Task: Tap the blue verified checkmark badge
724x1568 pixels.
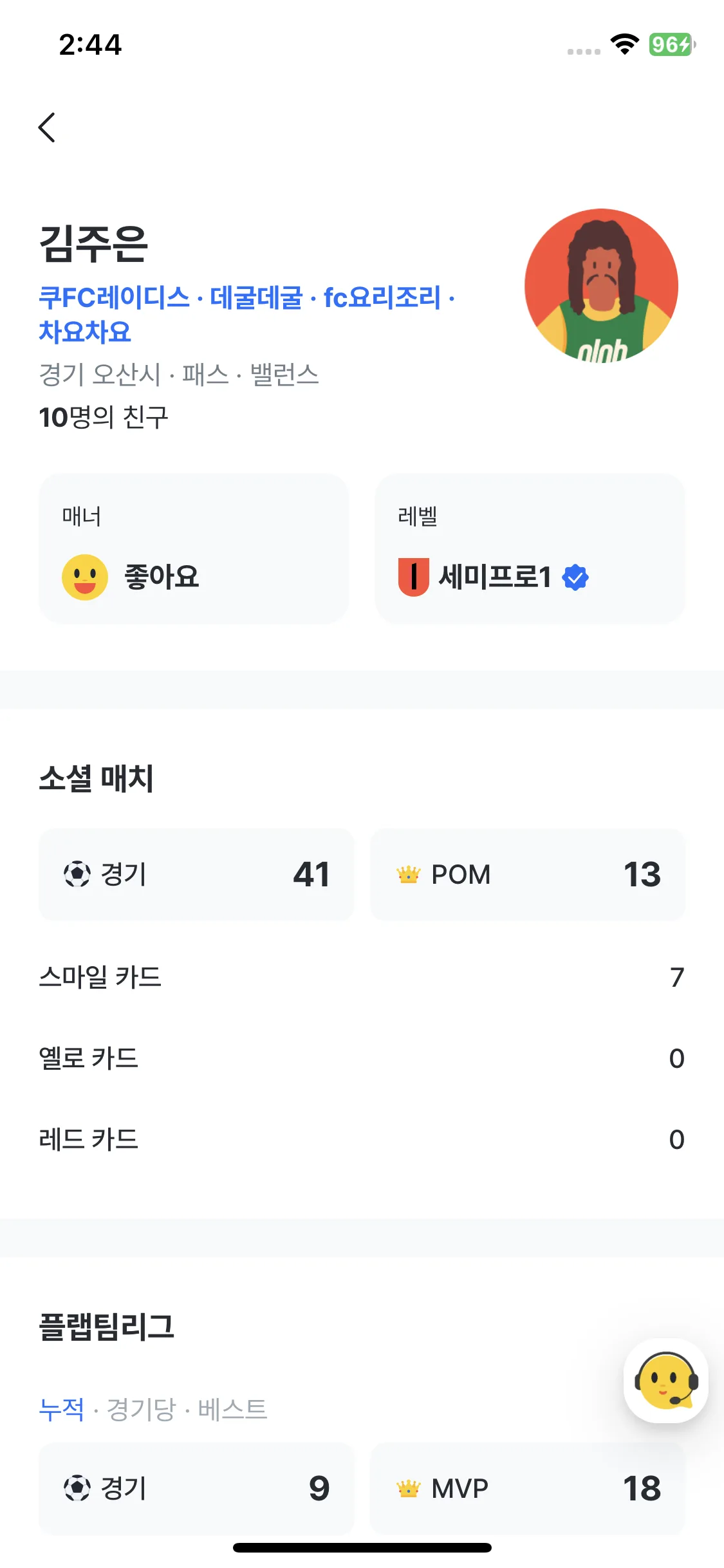Action: coord(575,577)
